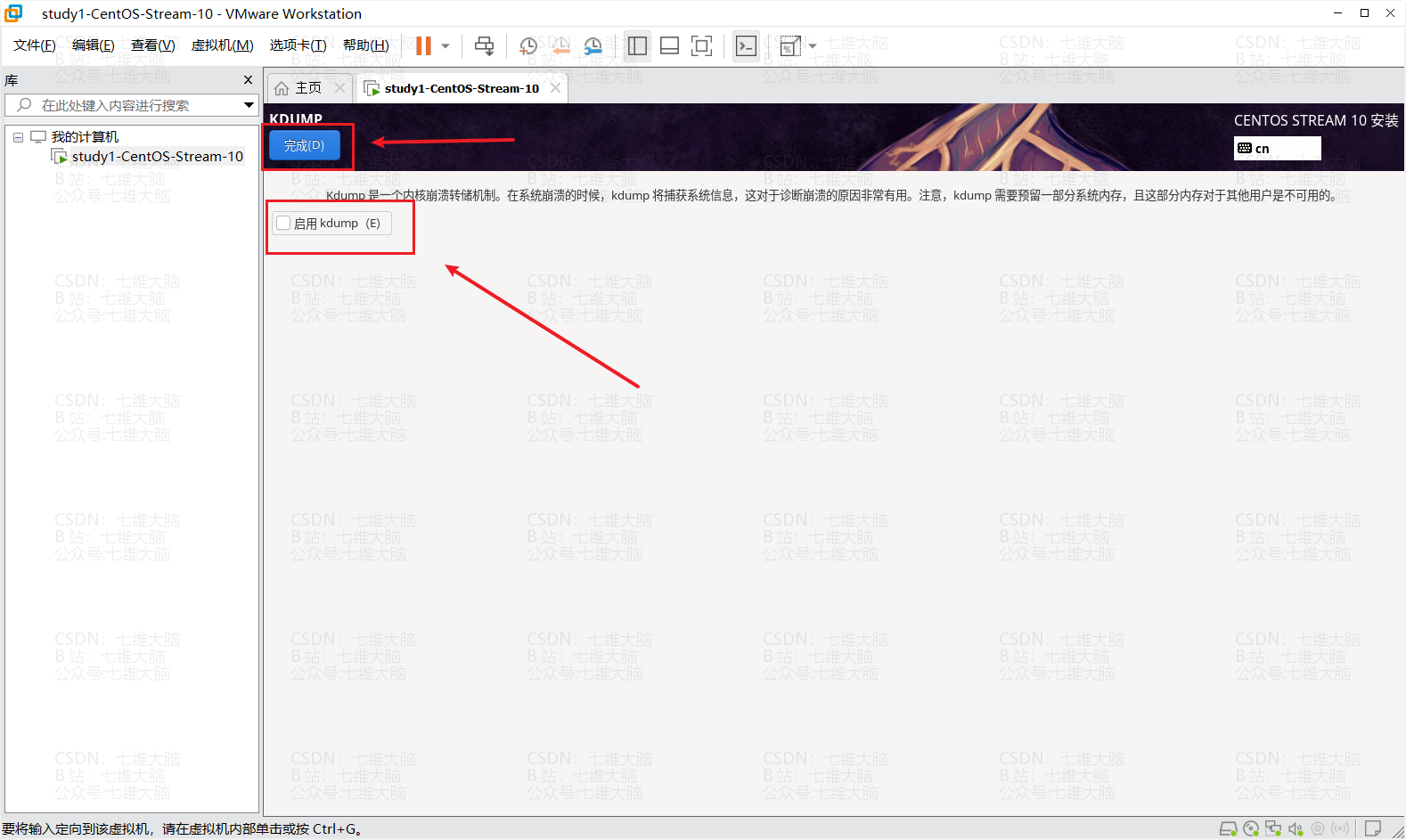The height and width of the screenshot is (840, 1406).
Task: Open the 虚拟机(M) menu
Action: coord(223,45)
